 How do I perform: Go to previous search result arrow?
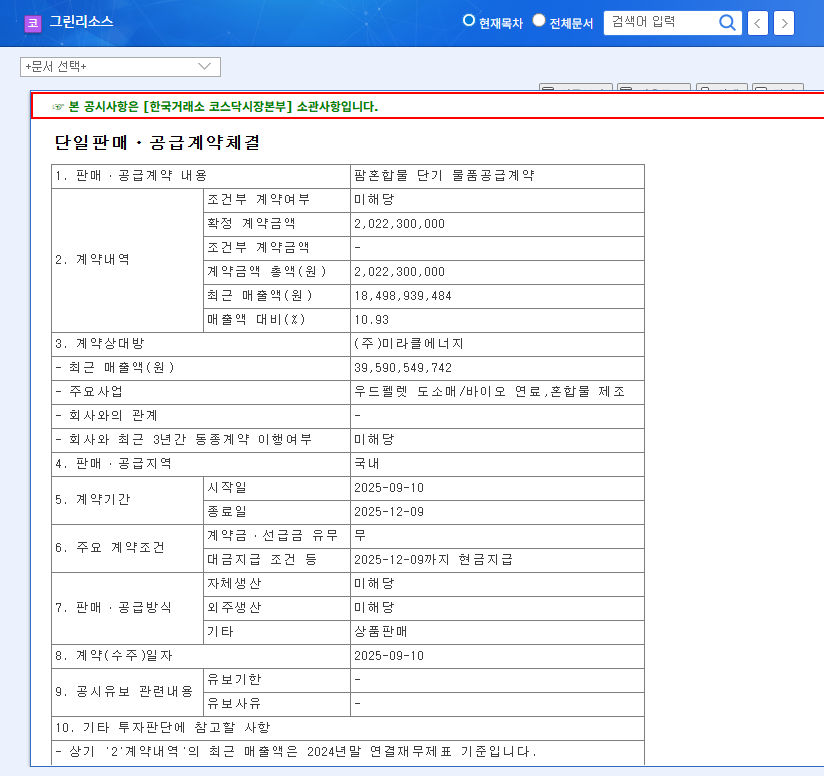click(x=759, y=23)
